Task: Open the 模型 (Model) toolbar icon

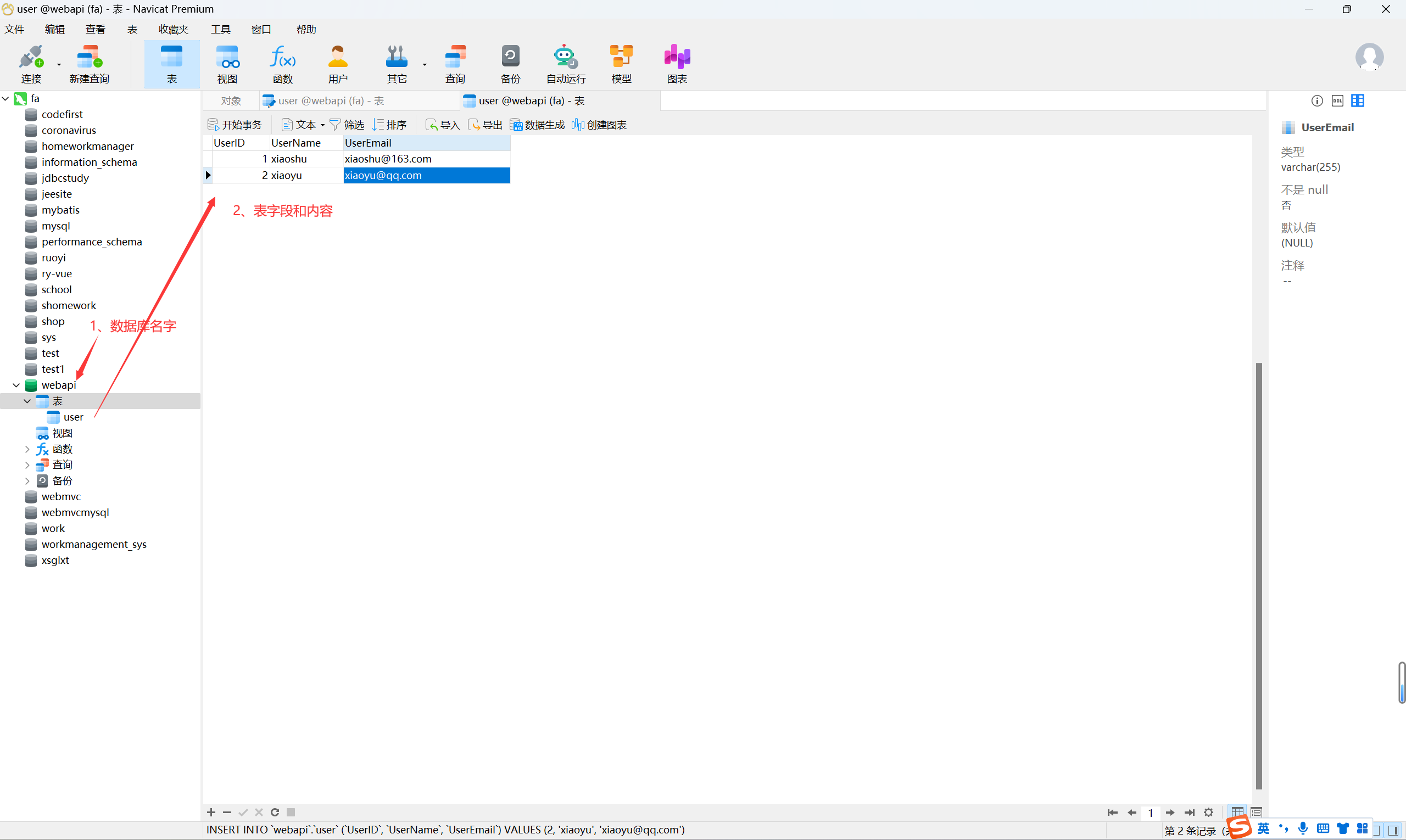Action: tap(621, 63)
